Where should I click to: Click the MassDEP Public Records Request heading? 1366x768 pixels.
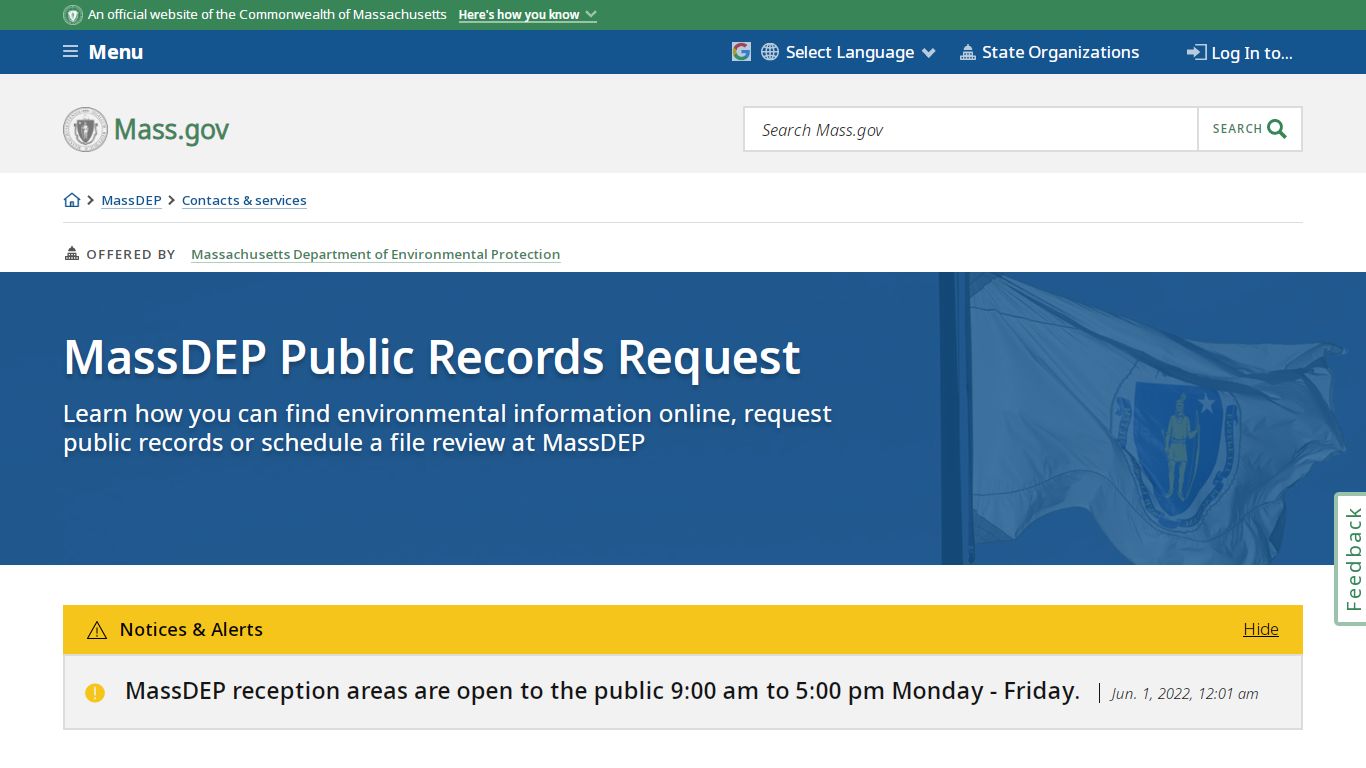[432, 357]
